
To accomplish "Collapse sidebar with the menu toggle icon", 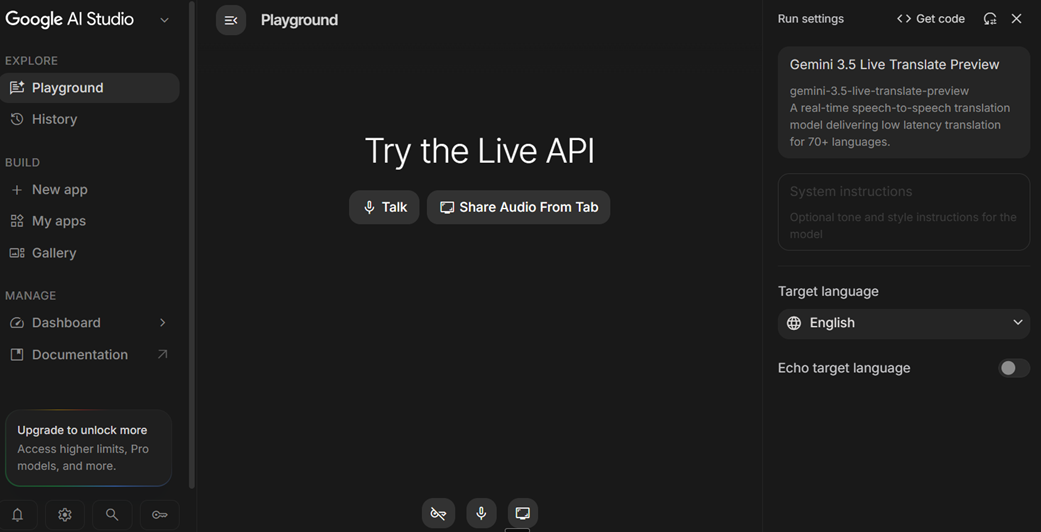I will tap(231, 21).
